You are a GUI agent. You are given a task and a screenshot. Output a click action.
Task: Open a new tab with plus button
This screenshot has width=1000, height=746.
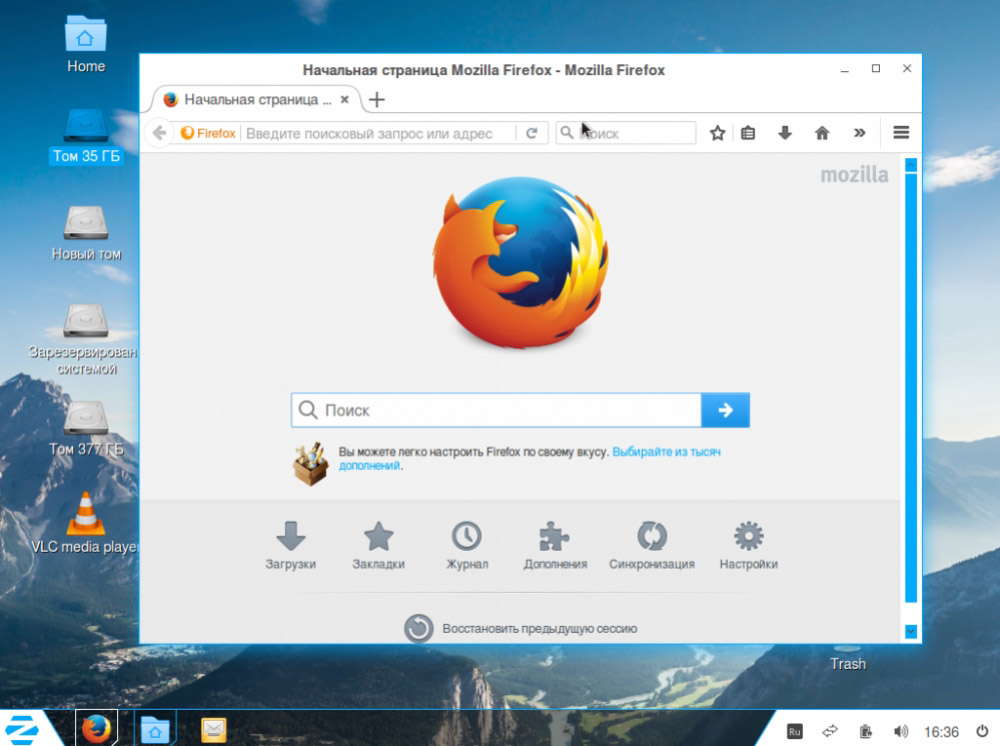[377, 99]
